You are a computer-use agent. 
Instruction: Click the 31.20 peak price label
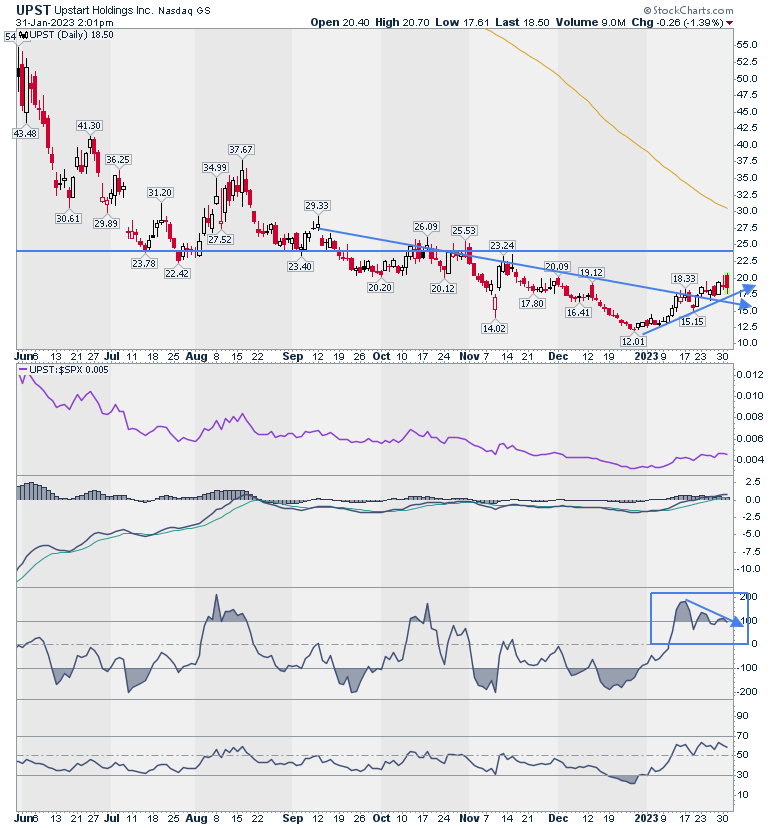coord(159,193)
